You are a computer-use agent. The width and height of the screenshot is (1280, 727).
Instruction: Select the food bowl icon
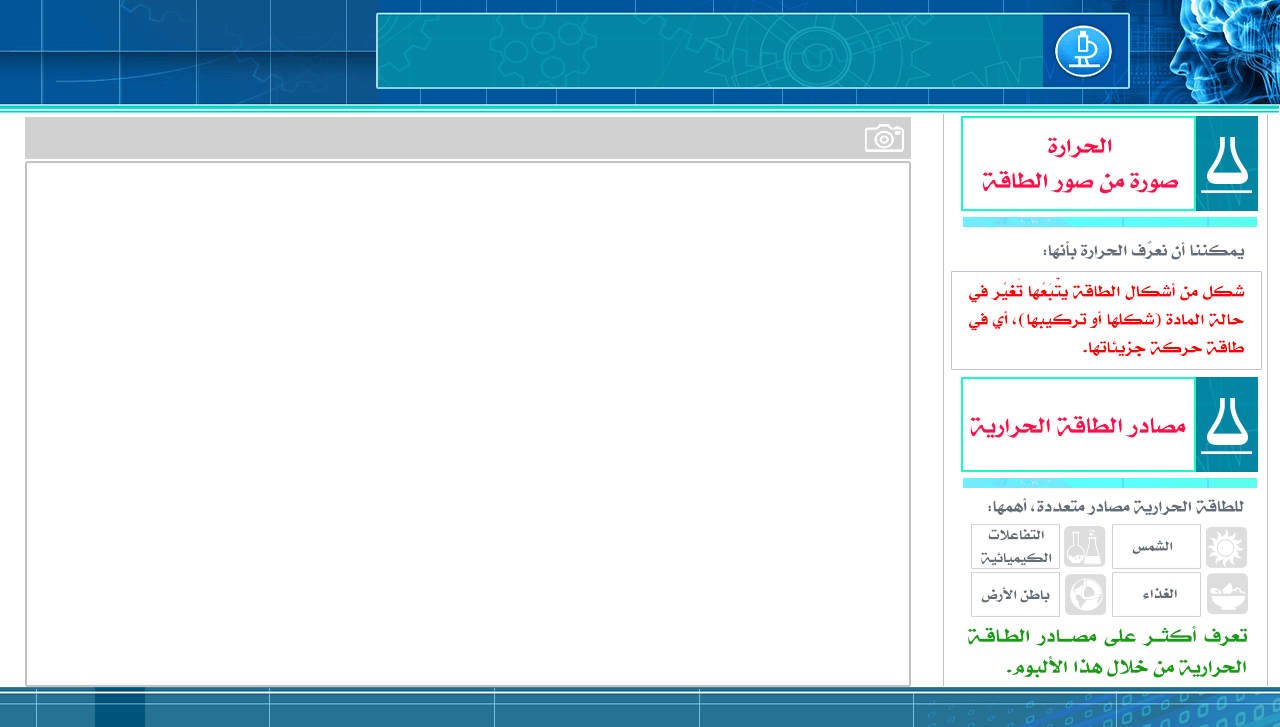[x=1227, y=594]
